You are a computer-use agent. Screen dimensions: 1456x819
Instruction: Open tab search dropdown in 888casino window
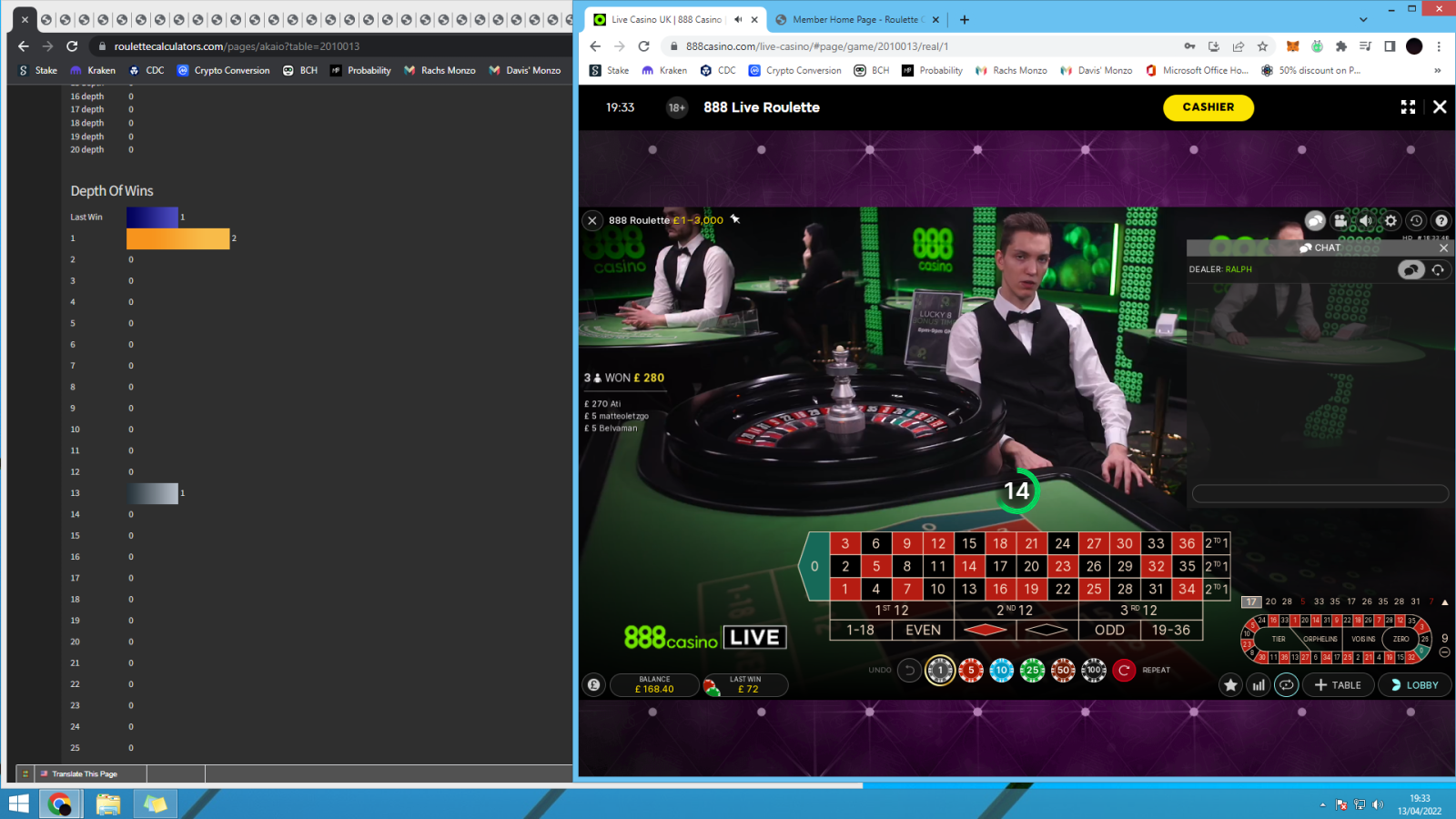click(1363, 19)
